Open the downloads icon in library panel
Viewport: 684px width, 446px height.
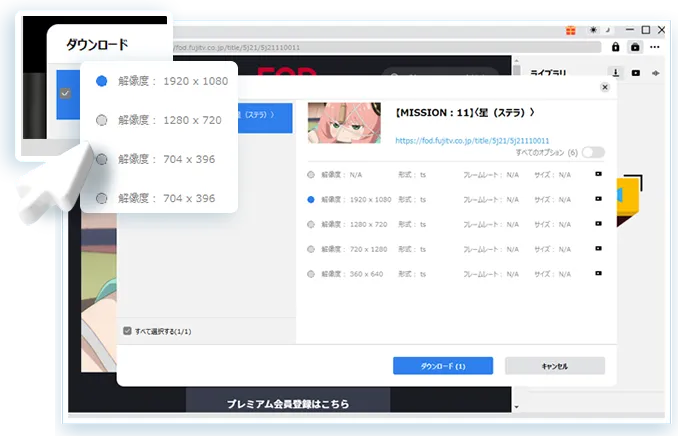tap(616, 73)
